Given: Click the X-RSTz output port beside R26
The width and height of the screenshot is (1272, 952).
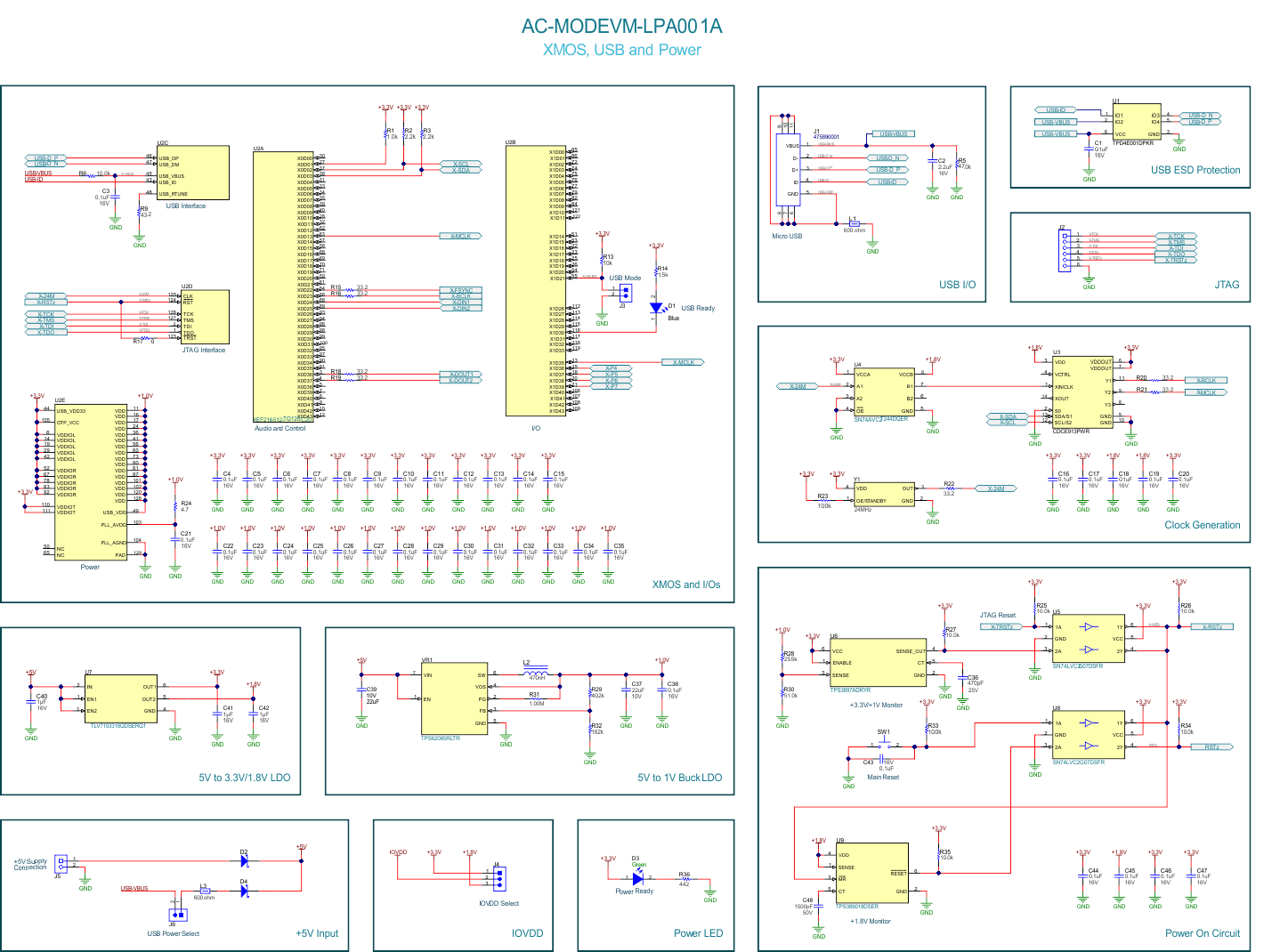Looking at the screenshot, I should pyautogui.click(x=1211, y=626).
